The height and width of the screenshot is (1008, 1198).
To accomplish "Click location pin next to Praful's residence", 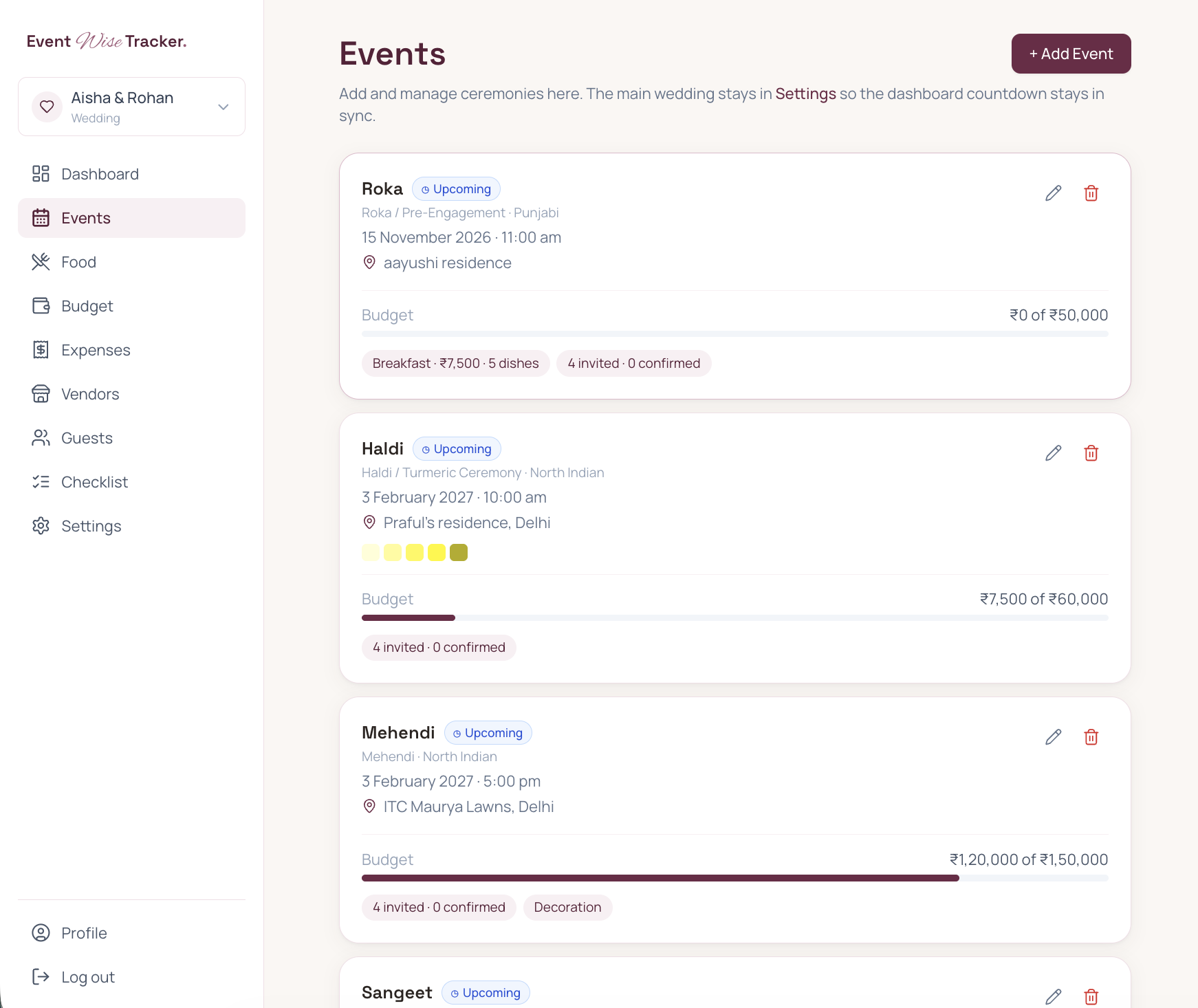I will (x=369, y=523).
